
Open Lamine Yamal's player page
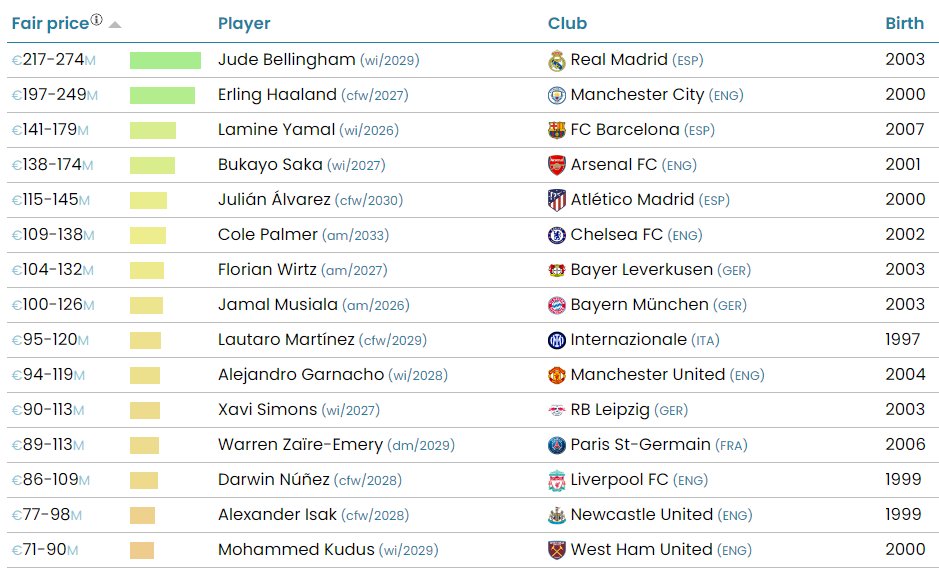coord(276,130)
